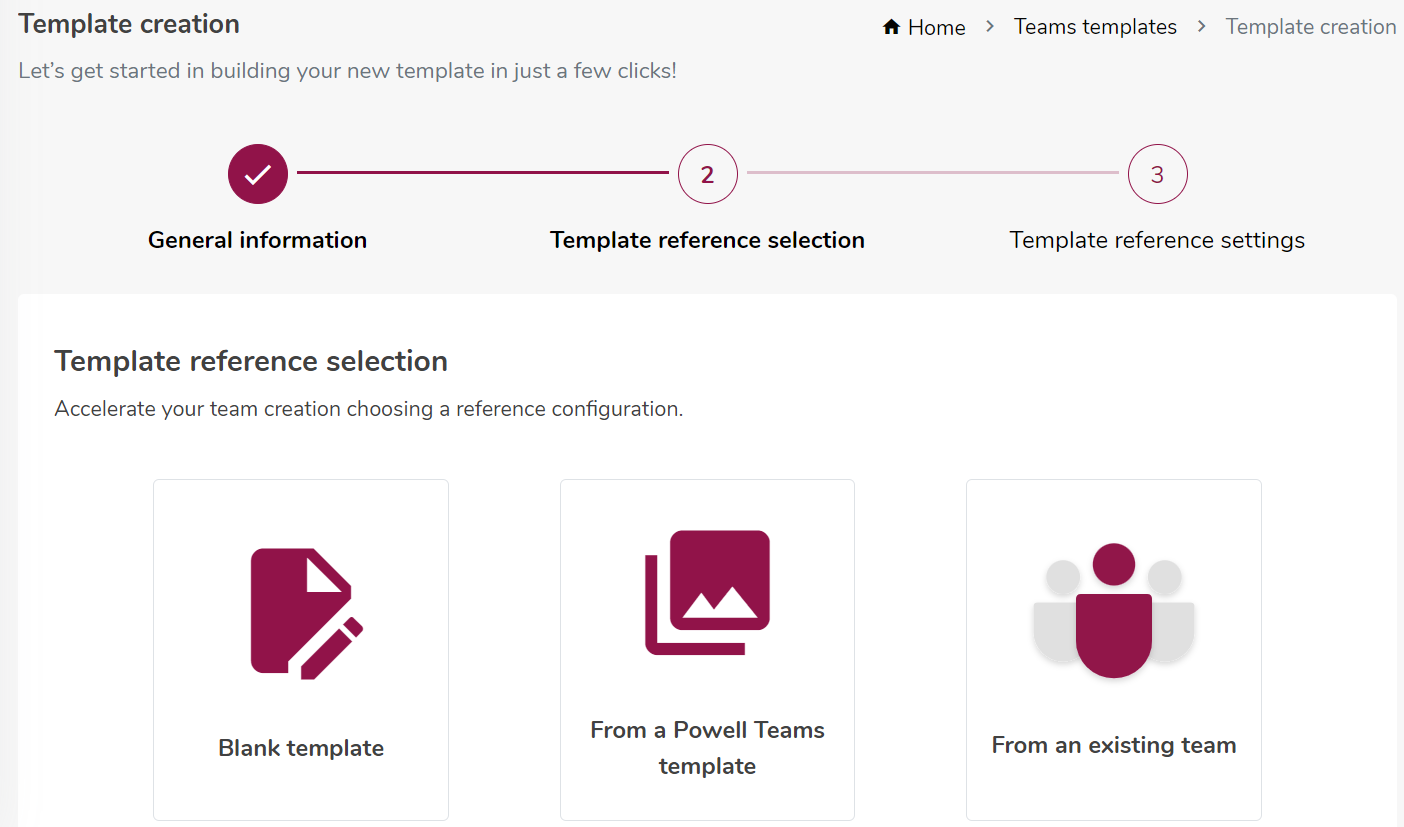Click the Template creation breadcrumb text
The width and height of the screenshot is (1404, 827).
click(1311, 27)
